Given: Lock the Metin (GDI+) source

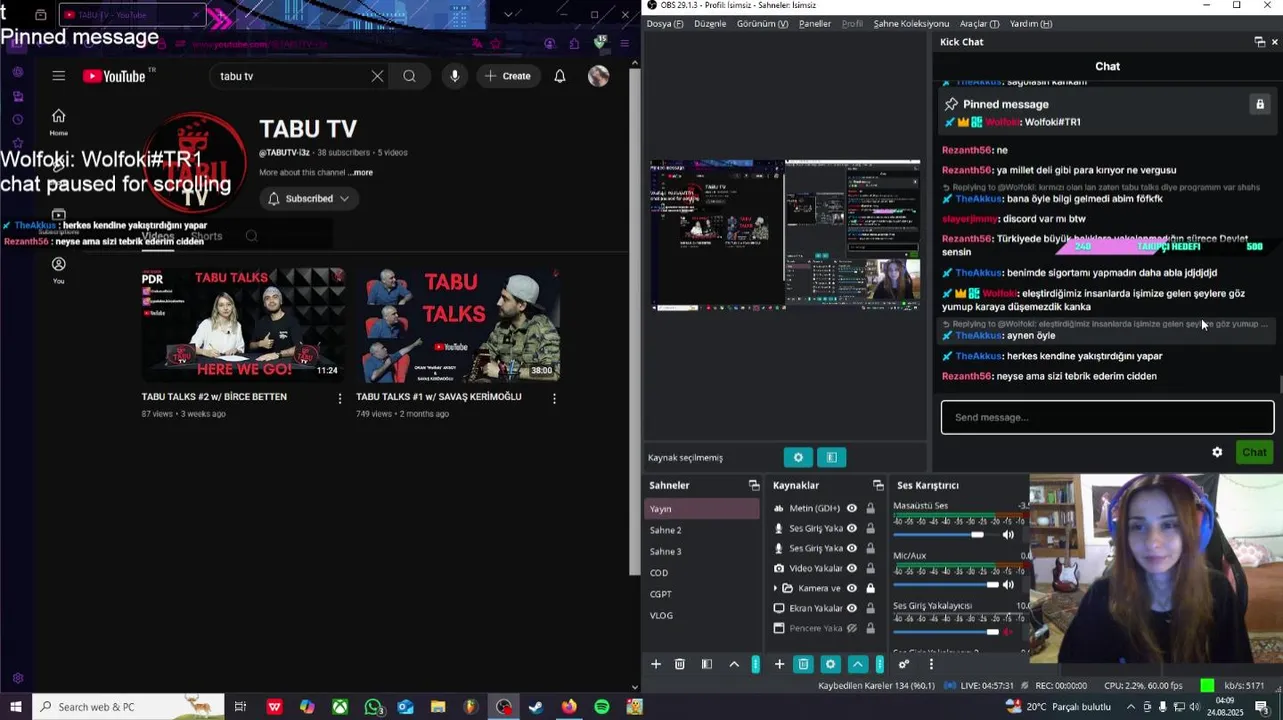Looking at the screenshot, I should point(870,508).
